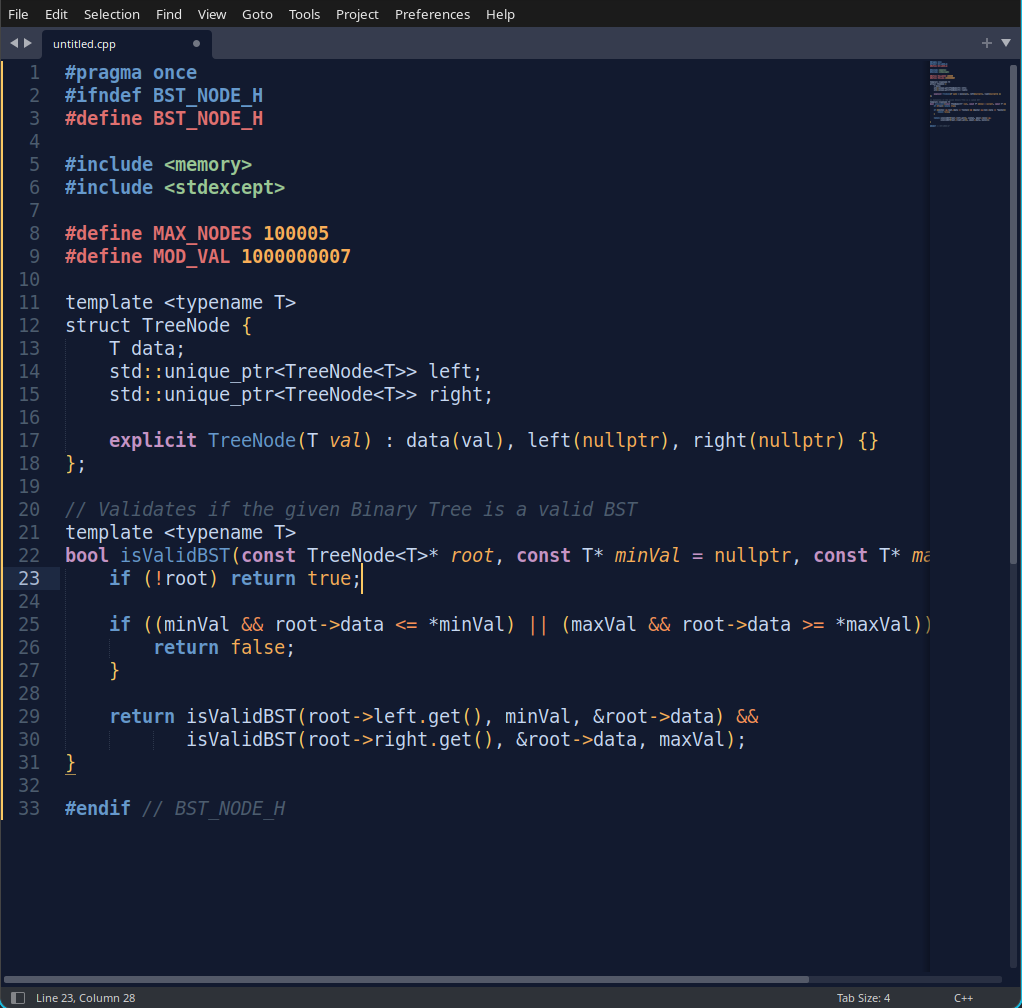Click '#define BST_NODE_H' line
The height and width of the screenshot is (1008, 1022).
tap(164, 118)
